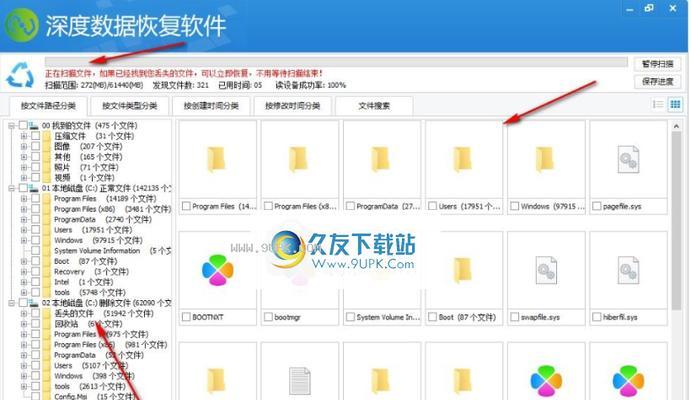Click the 01 本地磁盘 drive icon
This screenshot has height=400, width=691.
coord(33,189)
